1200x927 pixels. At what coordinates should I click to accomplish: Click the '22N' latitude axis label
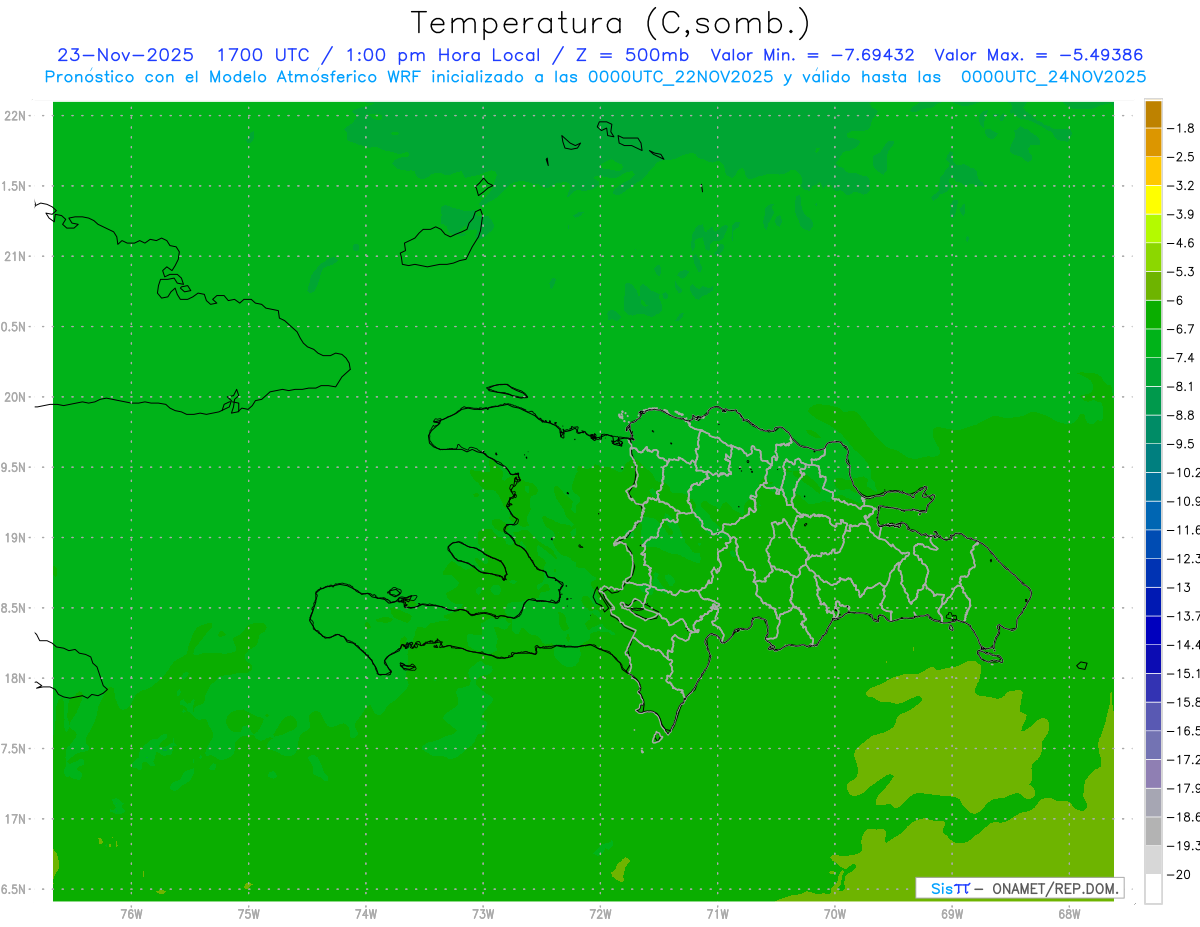16,116
